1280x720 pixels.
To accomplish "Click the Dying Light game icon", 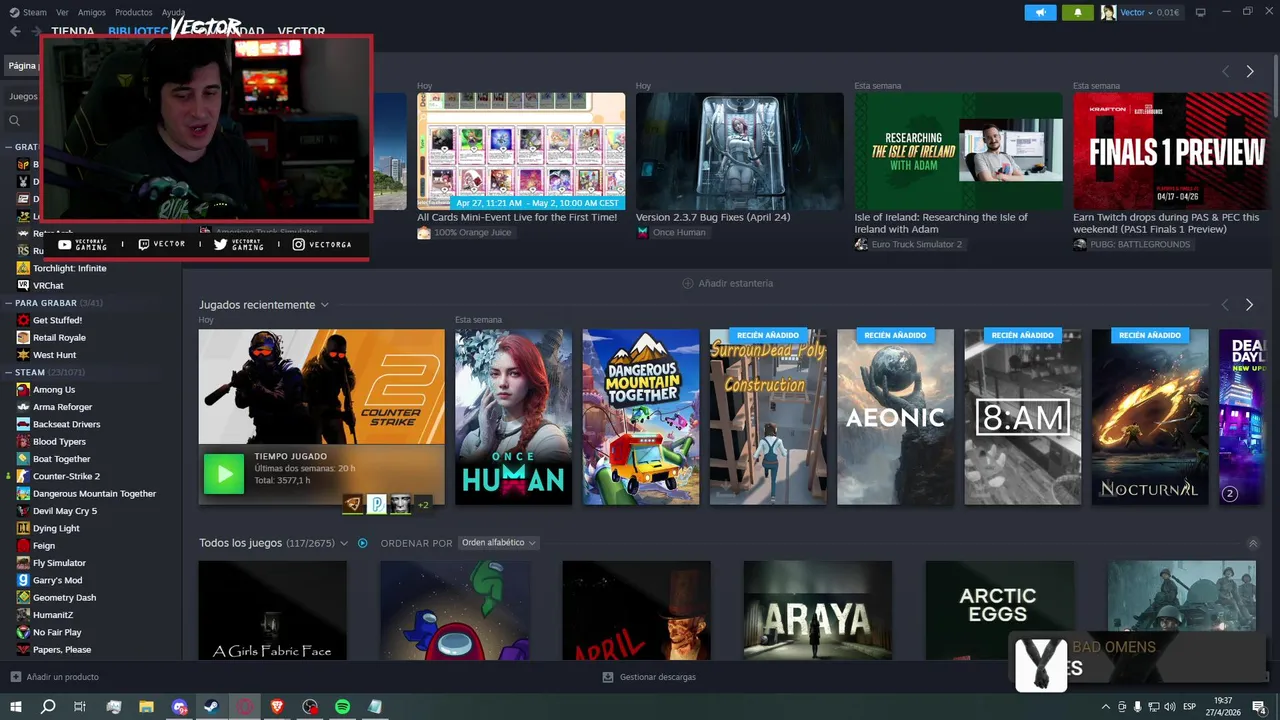I will point(23,528).
